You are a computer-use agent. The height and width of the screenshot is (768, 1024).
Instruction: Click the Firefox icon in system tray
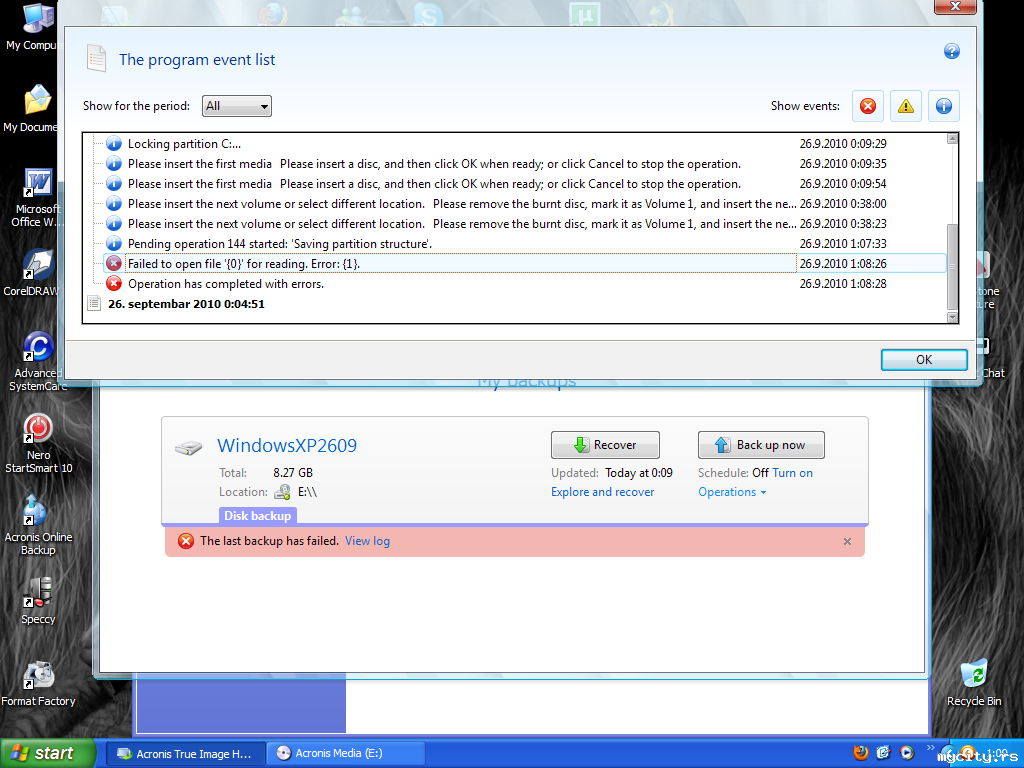pyautogui.click(x=861, y=753)
